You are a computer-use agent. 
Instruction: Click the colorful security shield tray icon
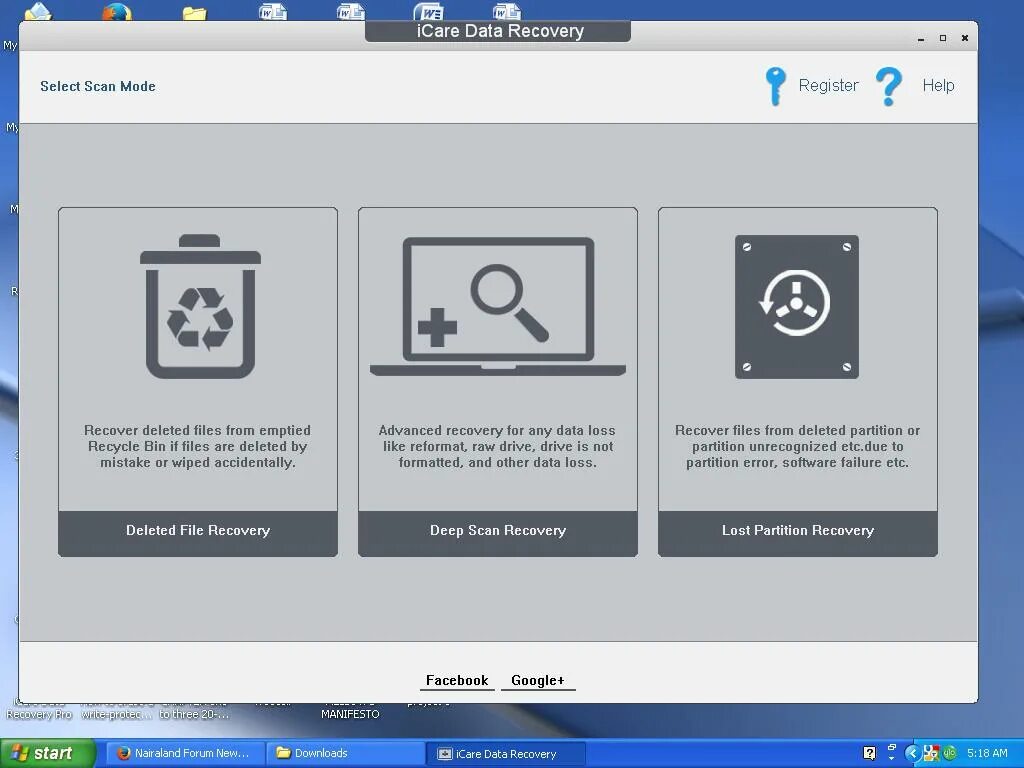(x=931, y=754)
